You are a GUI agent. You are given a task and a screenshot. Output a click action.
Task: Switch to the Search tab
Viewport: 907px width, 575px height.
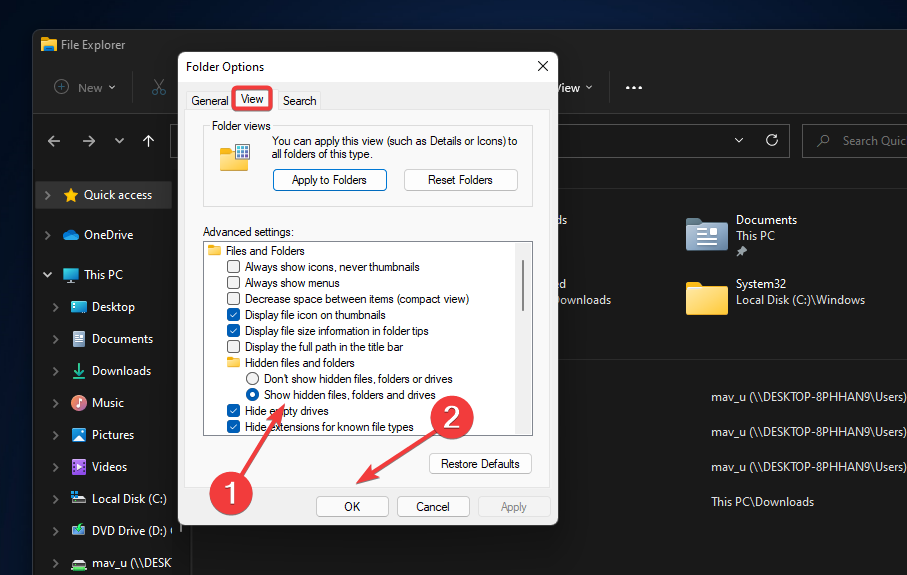[299, 101]
